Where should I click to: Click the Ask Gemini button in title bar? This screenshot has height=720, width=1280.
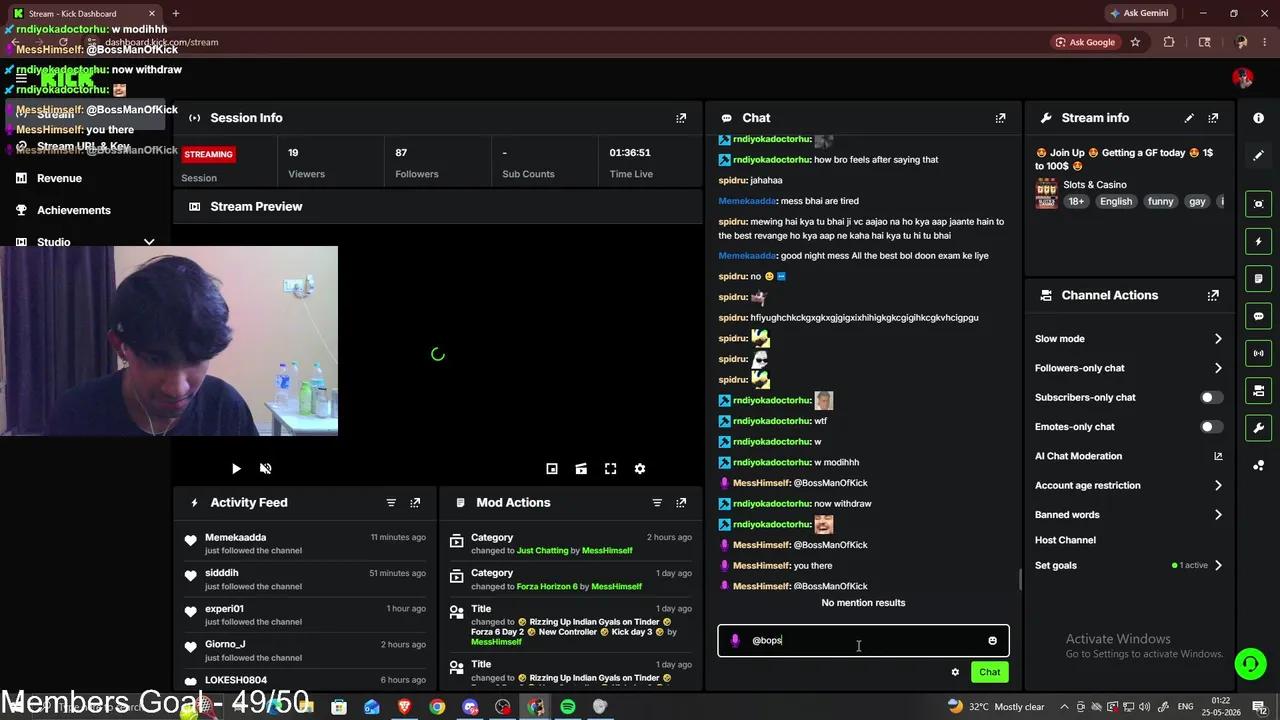click(1138, 13)
